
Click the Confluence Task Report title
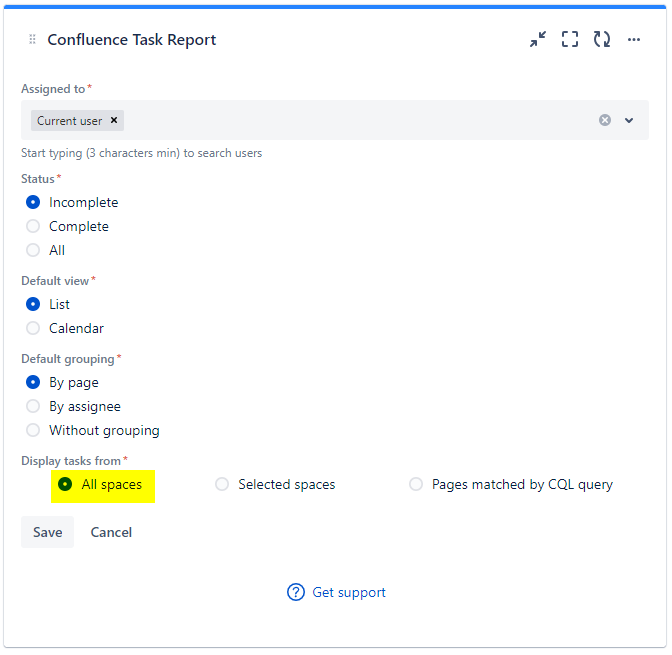132,39
